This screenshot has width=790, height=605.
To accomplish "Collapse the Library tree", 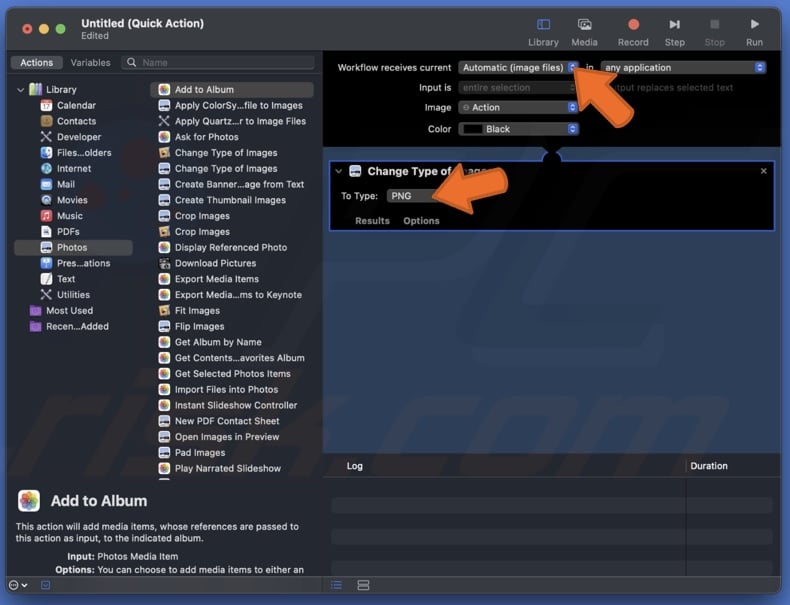I will [20, 90].
